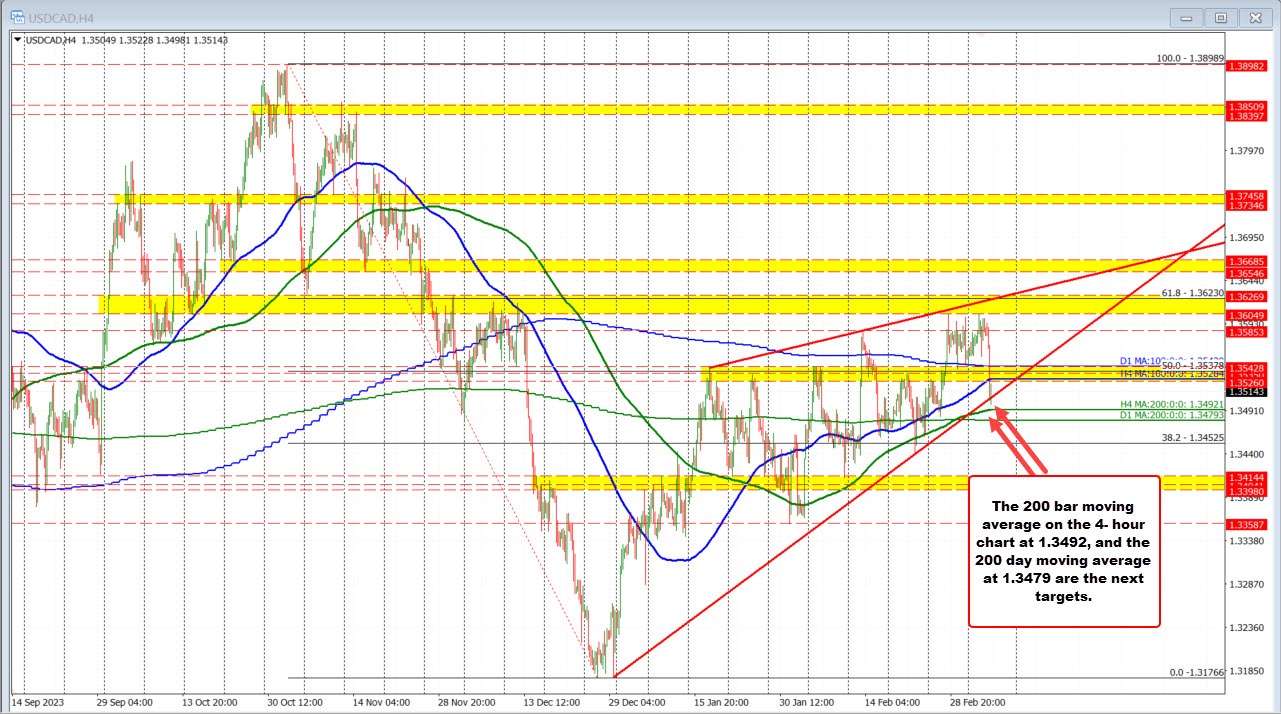Click the 38.2 - 1.34525 Fibonacci label
The image size is (1281, 714).
click(1192, 436)
